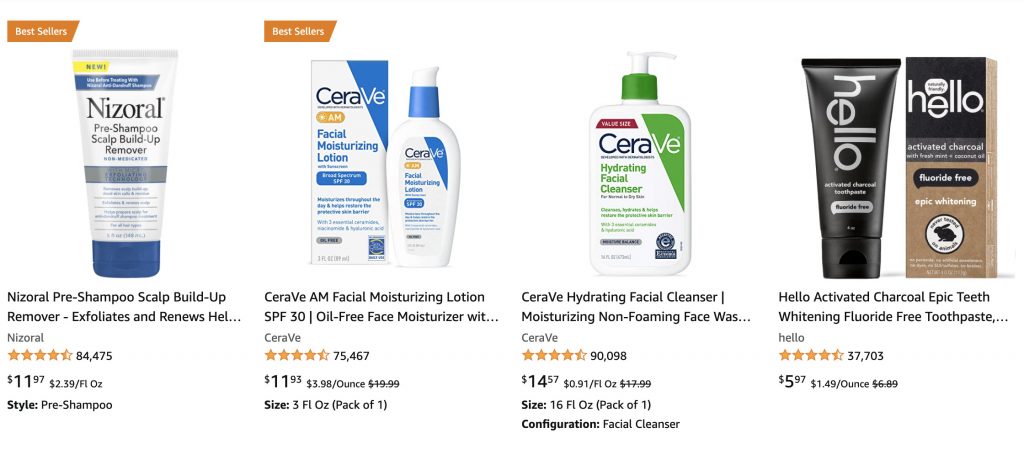Open the 75,467 reviews count
The width and height of the screenshot is (1024, 454).
click(x=351, y=356)
